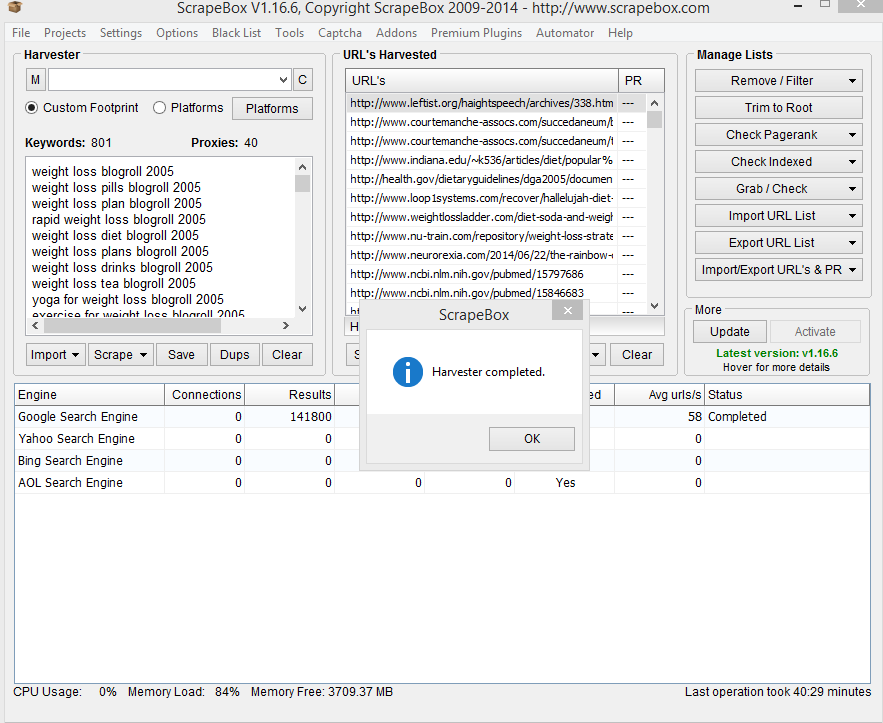This screenshot has width=883, height=723.
Task: Select the leftist.org URL row
Action: [x=496, y=103]
